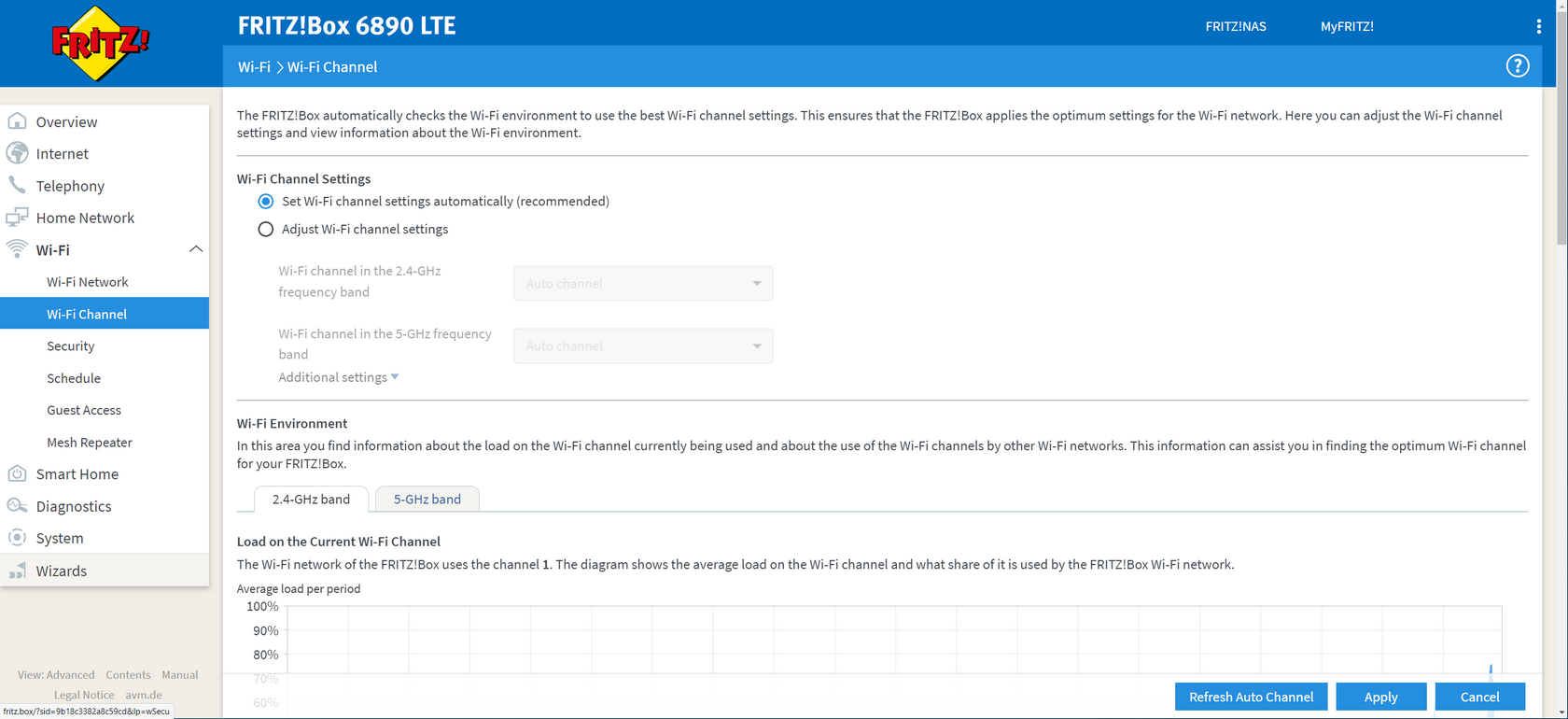Open the three-dot options menu
The image size is (1568, 719).
1539,26
